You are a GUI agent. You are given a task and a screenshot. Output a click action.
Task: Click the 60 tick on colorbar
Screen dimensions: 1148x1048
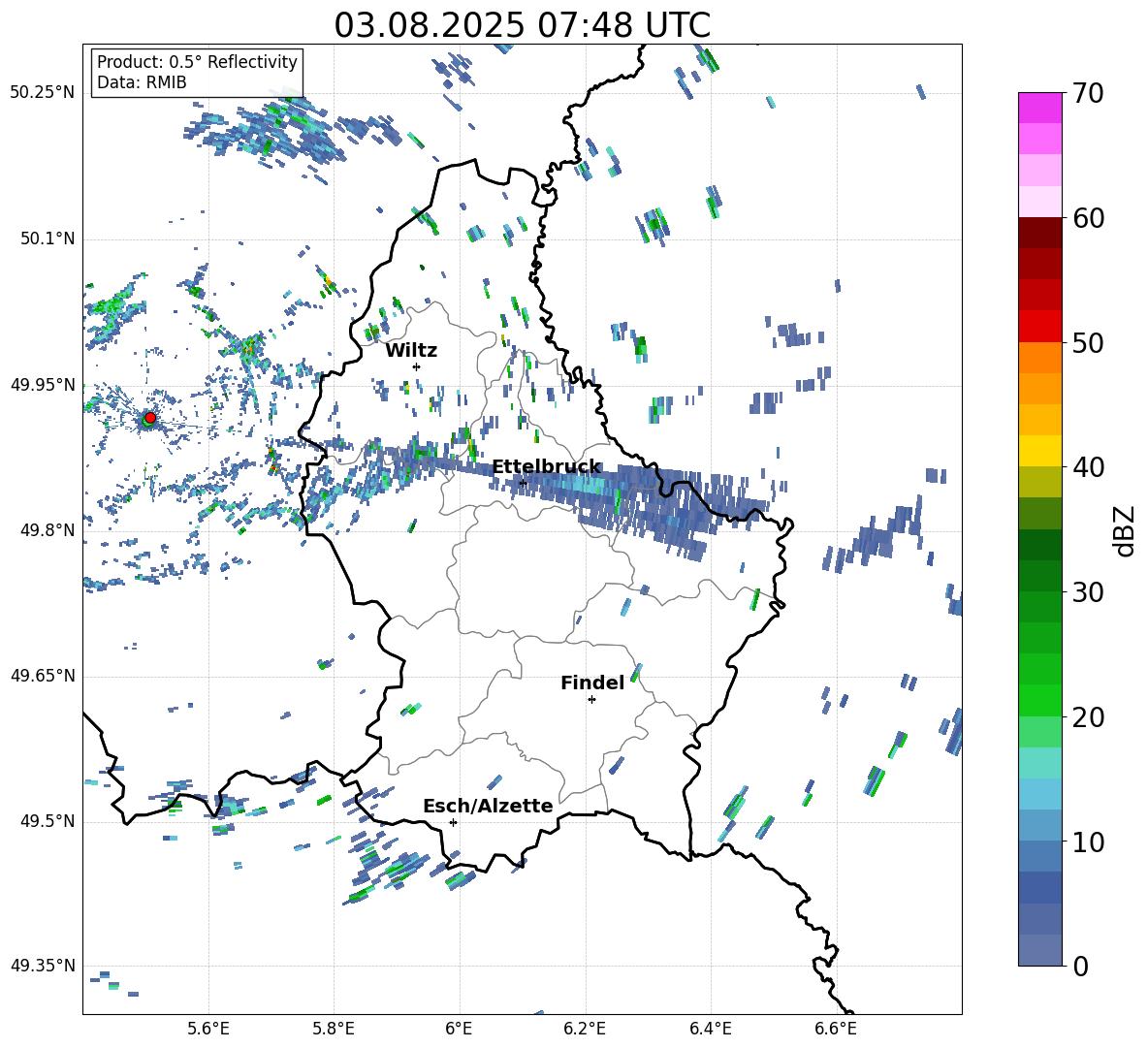(x=1088, y=218)
